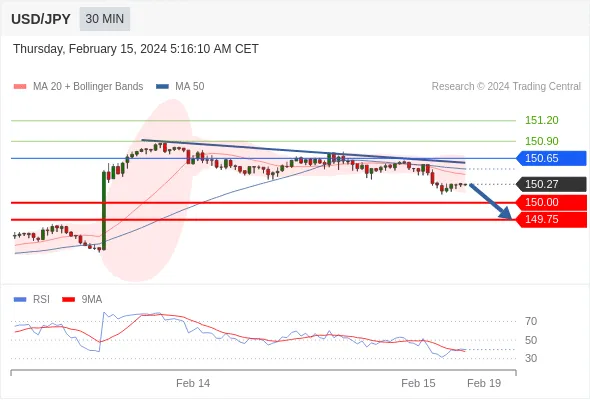The width and height of the screenshot is (590, 400).
Task: Click the pink MA 20 Bollinger Bands swatch
Action: click(20, 87)
